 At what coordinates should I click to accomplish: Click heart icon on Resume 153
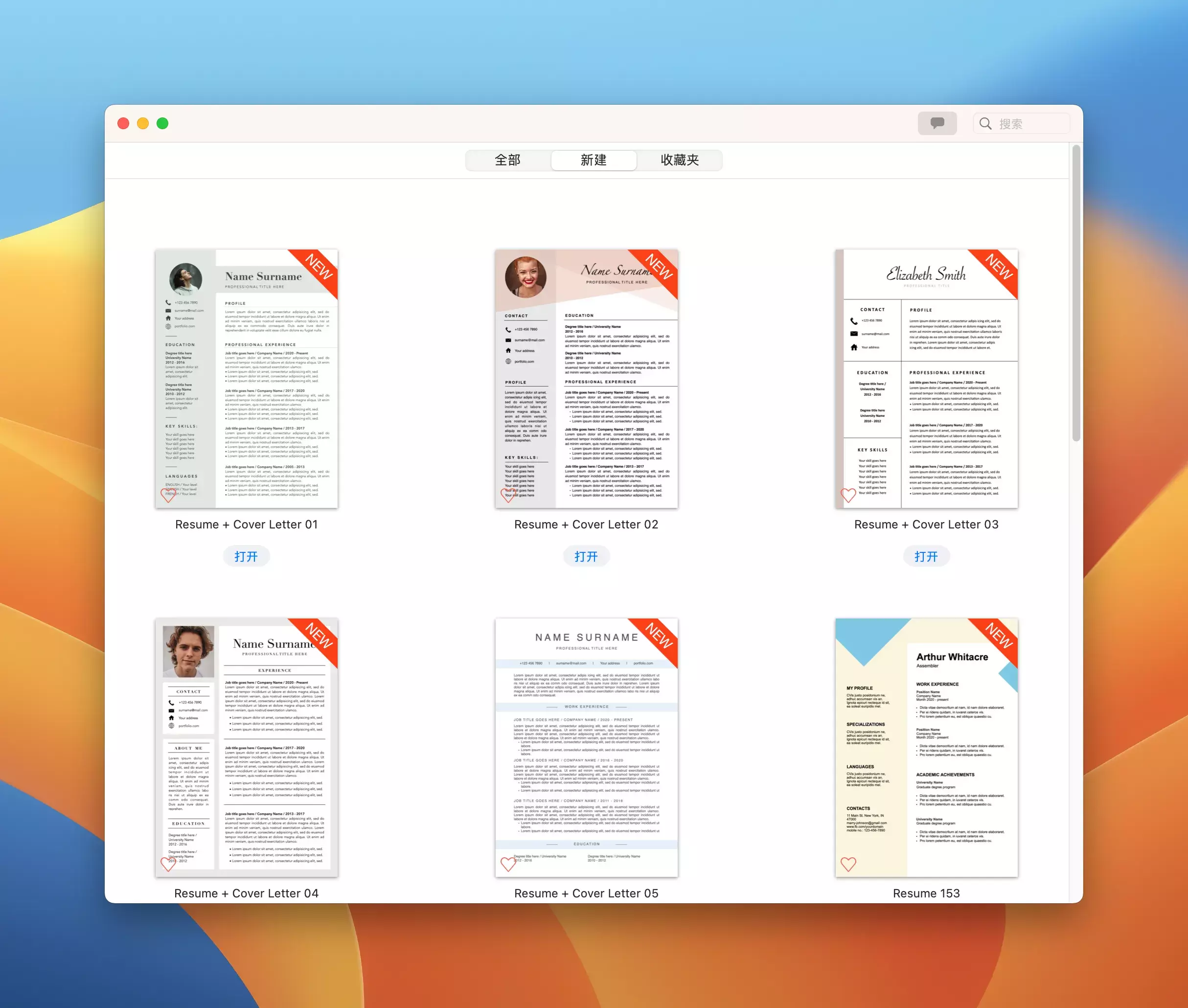(848, 864)
